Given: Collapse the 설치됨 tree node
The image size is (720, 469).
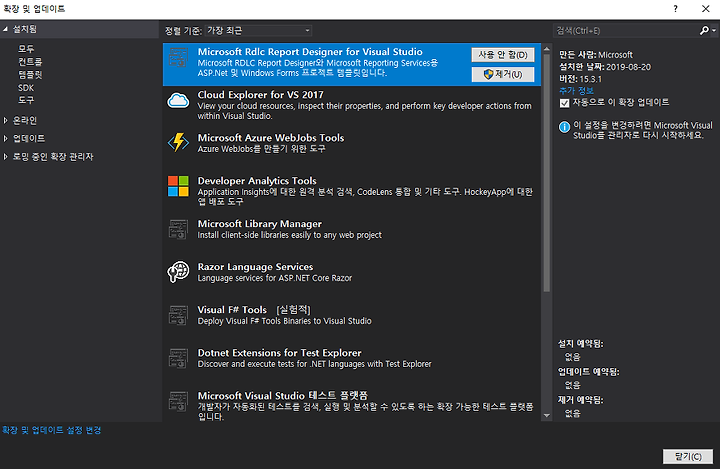Looking at the screenshot, I should (x=6, y=29).
